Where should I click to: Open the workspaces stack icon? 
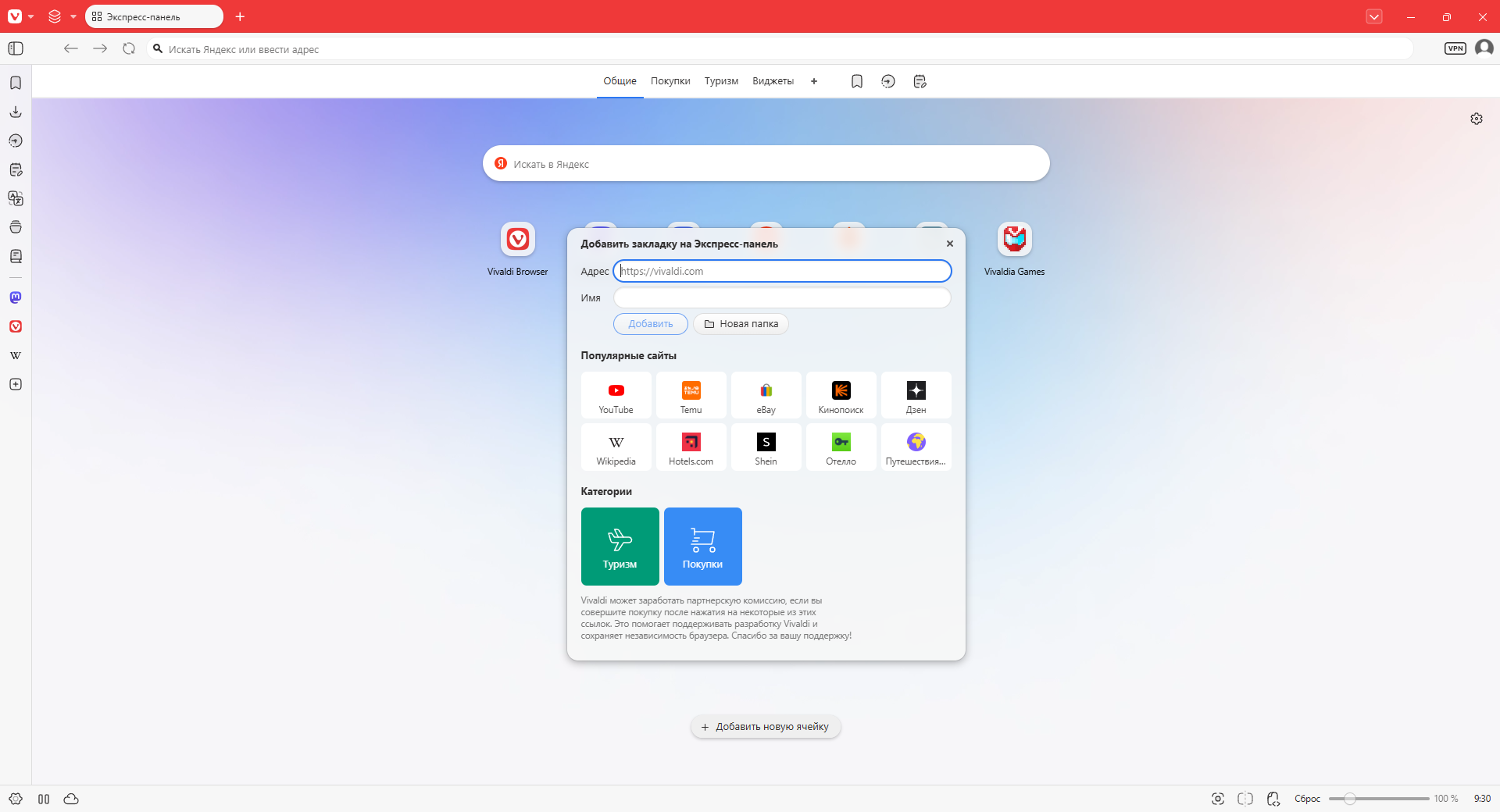[55, 16]
